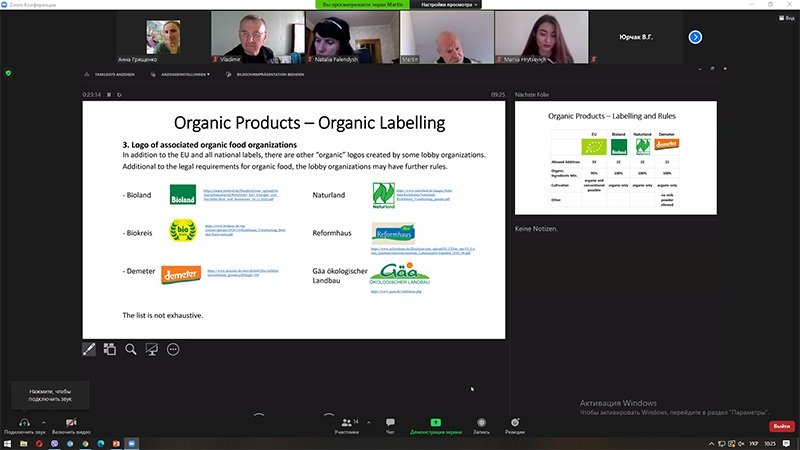Join audio with the headphone icon
Viewport: 800px width, 450px height.
[24, 426]
